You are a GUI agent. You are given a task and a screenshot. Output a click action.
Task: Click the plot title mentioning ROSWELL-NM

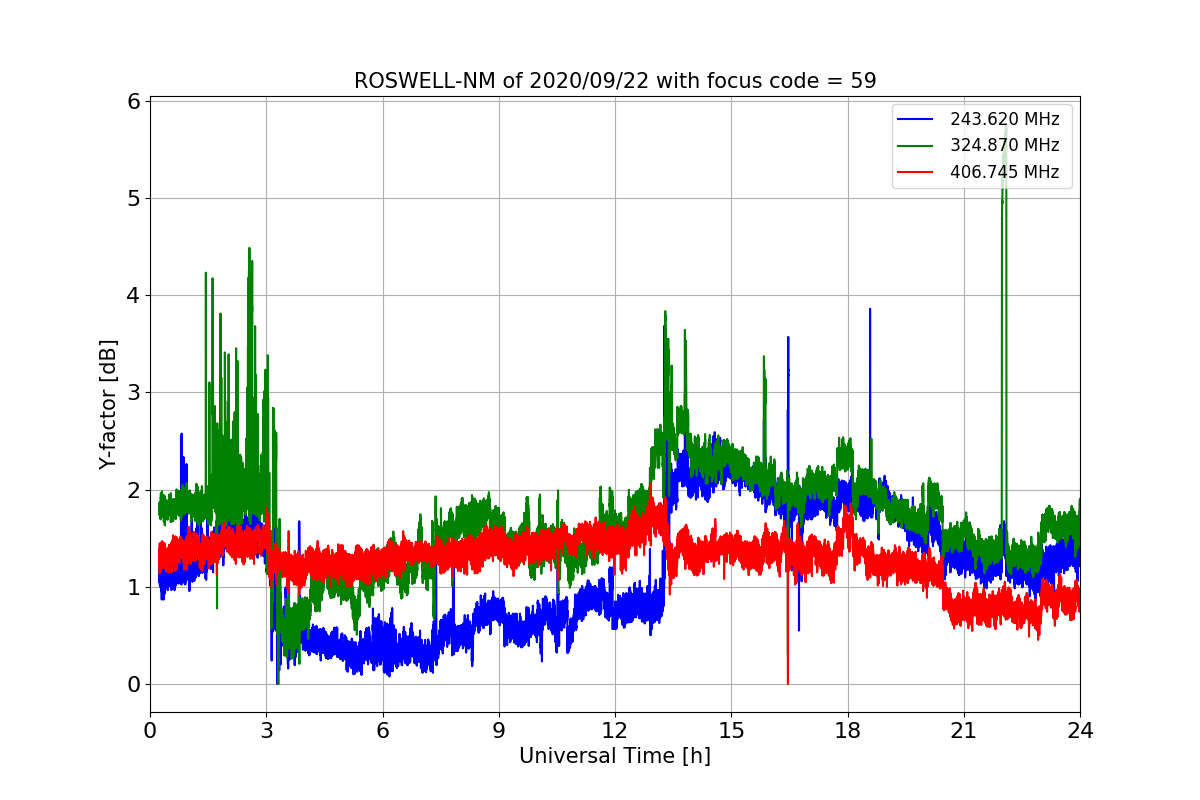[615, 81]
